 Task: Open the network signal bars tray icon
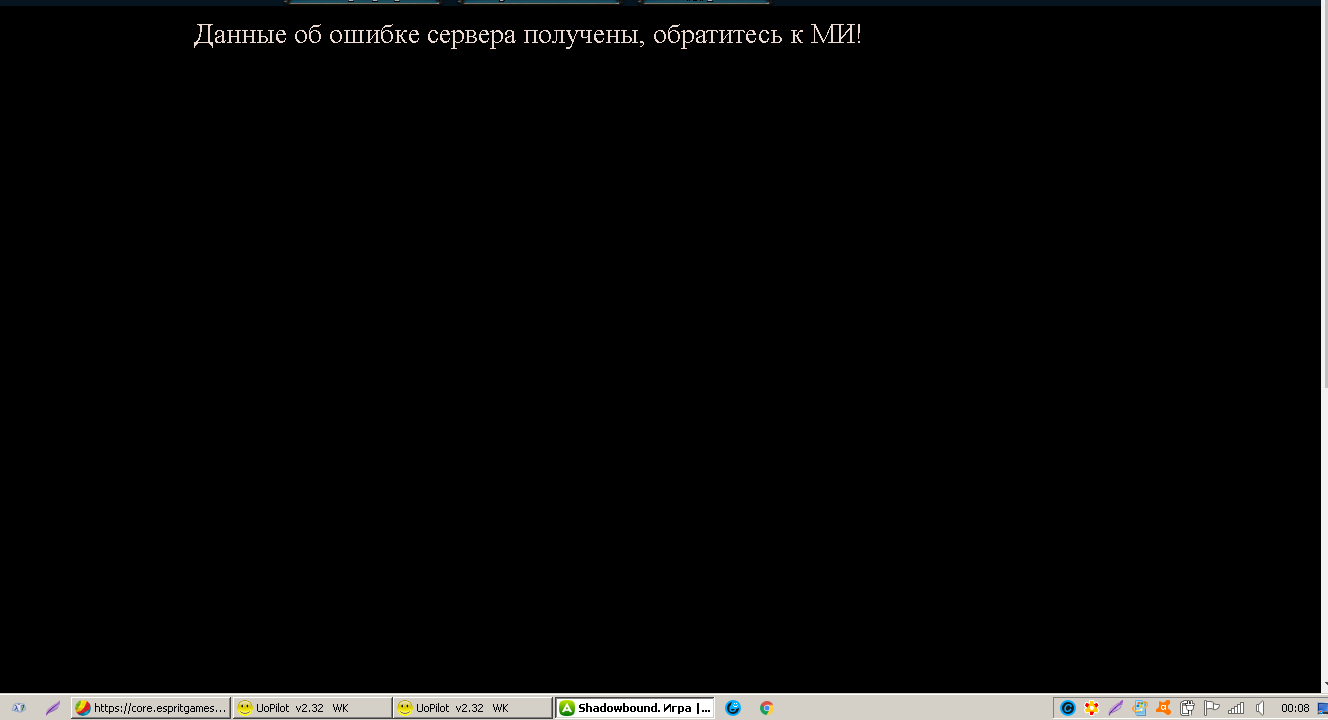click(1236, 708)
